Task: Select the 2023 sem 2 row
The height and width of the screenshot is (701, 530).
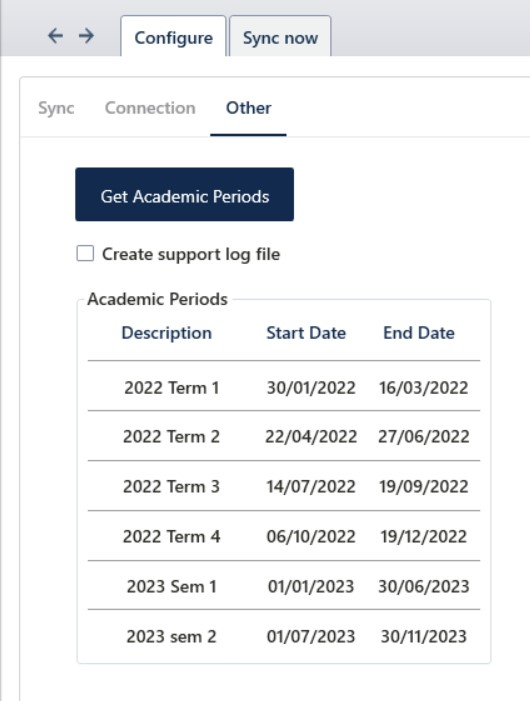Action: point(284,636)
